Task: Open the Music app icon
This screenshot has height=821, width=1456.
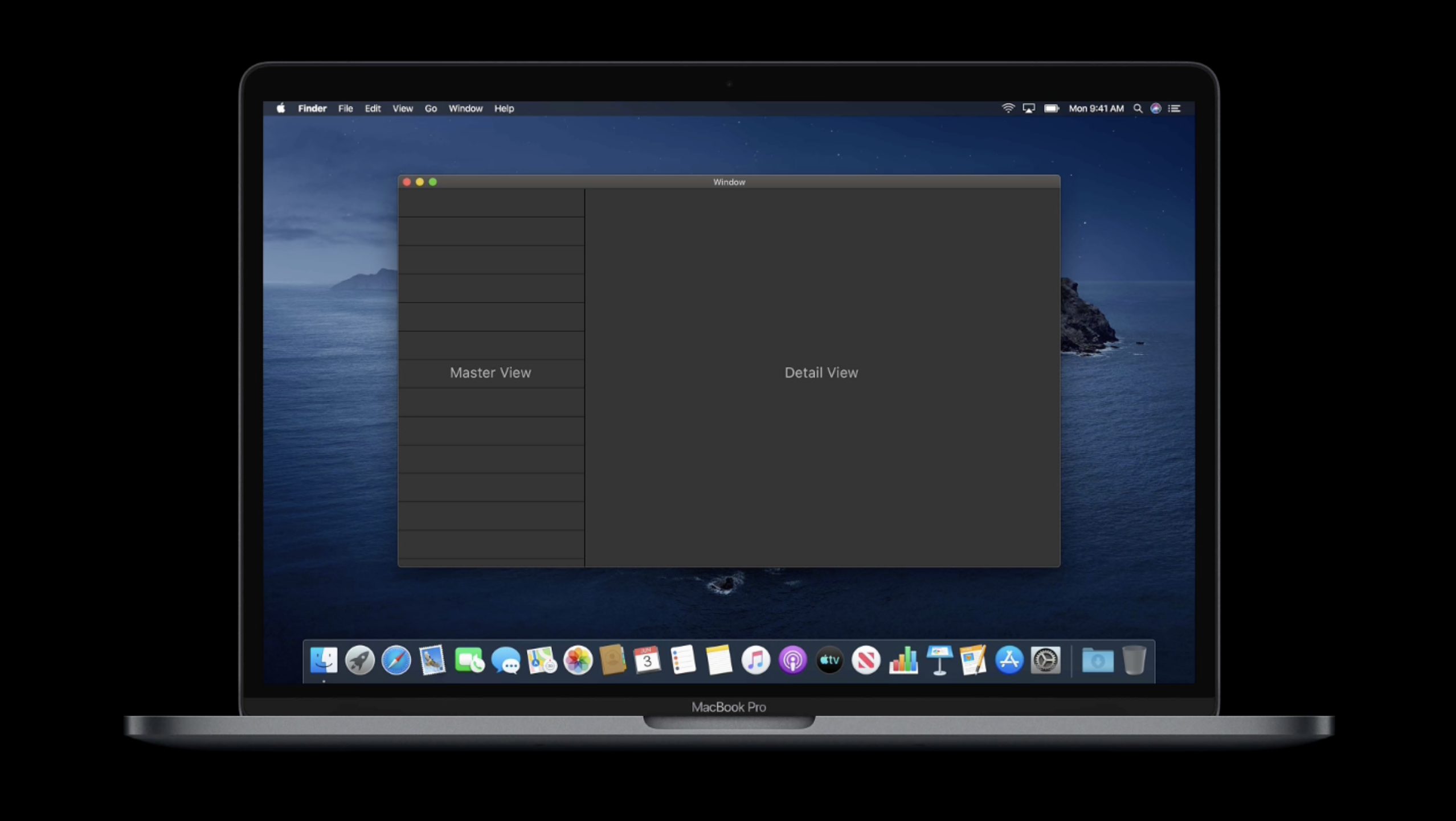Action: click(755, 660)
